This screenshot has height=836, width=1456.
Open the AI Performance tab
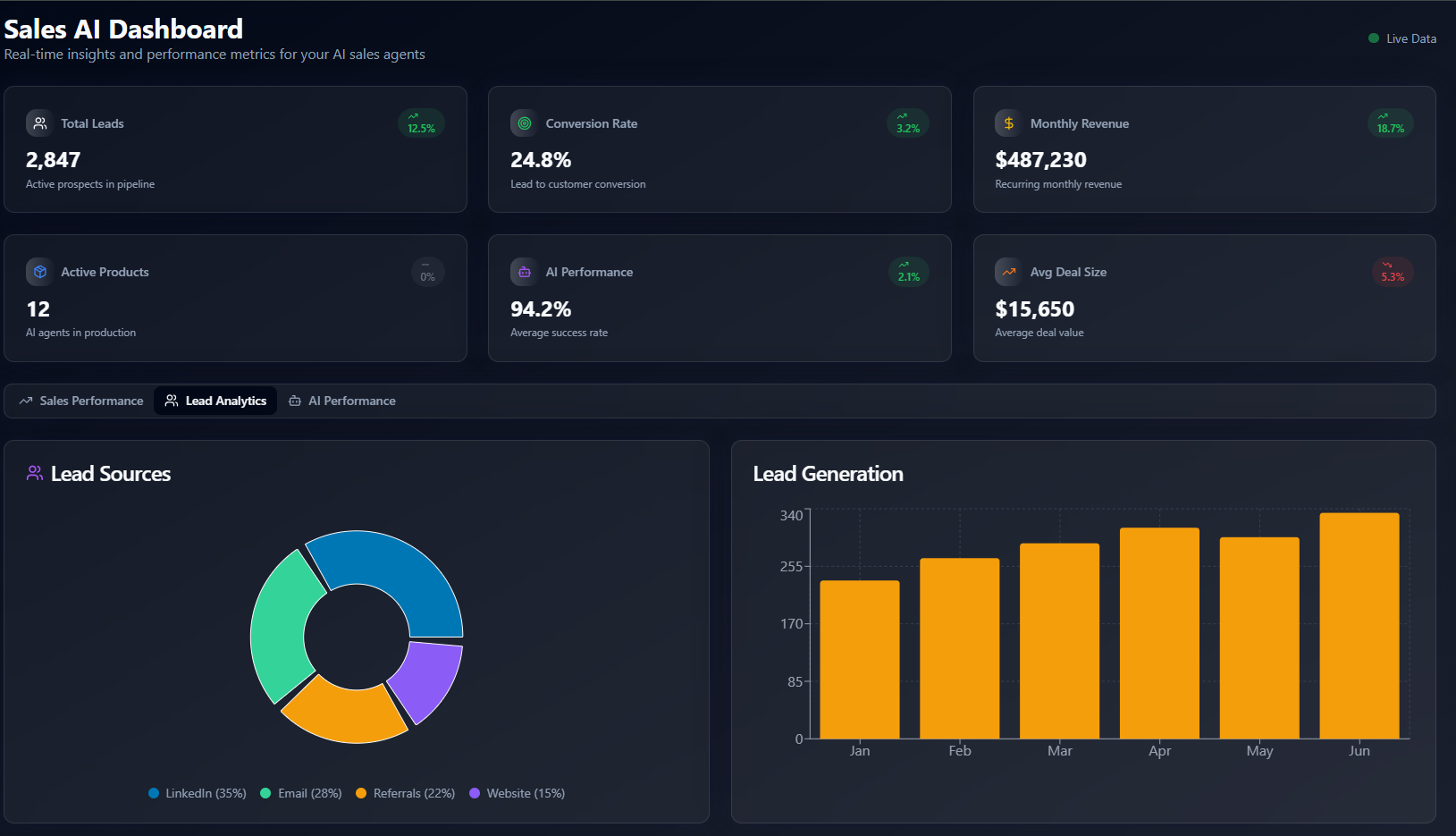click(341, 401)
